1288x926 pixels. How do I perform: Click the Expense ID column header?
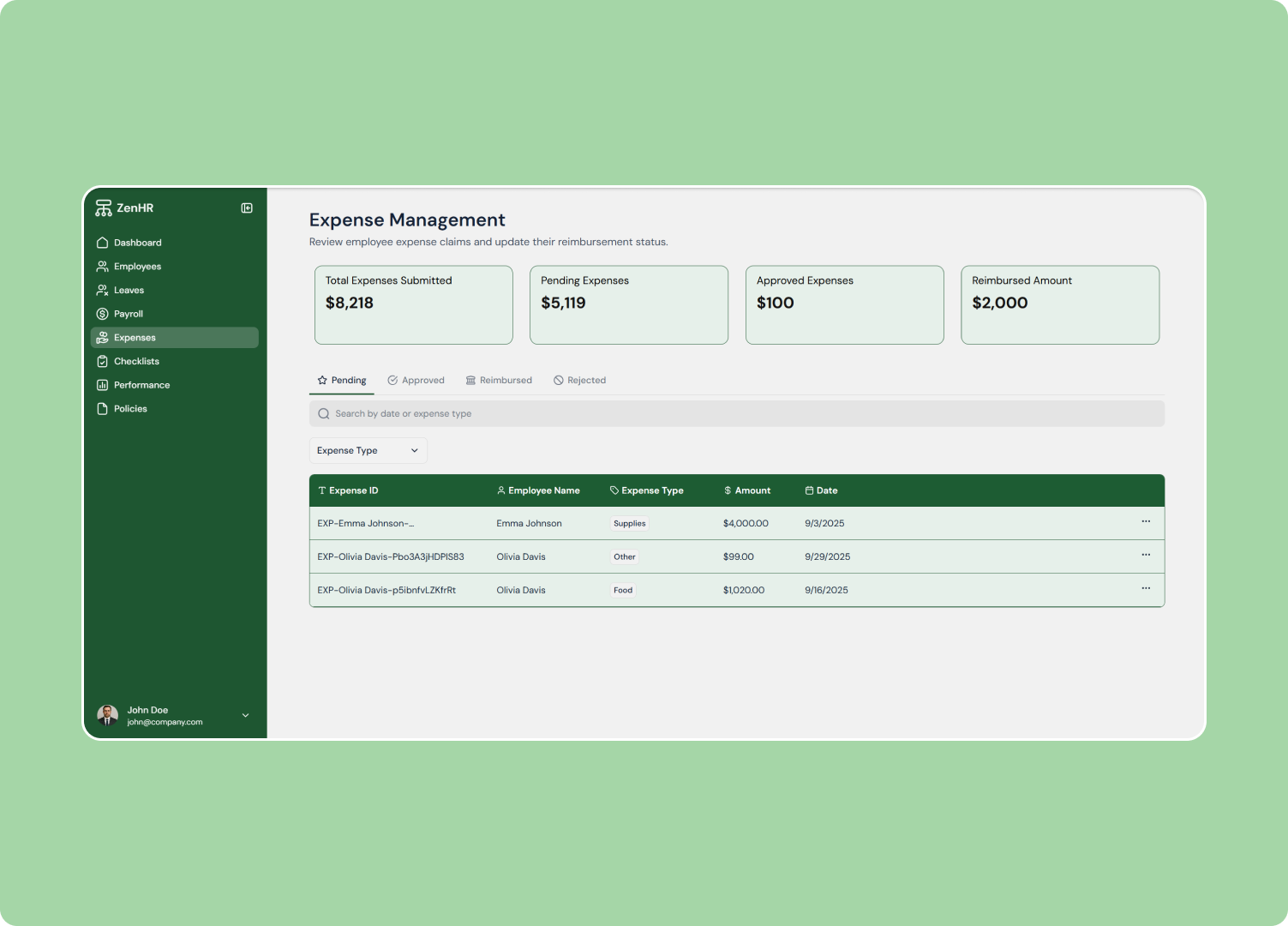point(348,491)
